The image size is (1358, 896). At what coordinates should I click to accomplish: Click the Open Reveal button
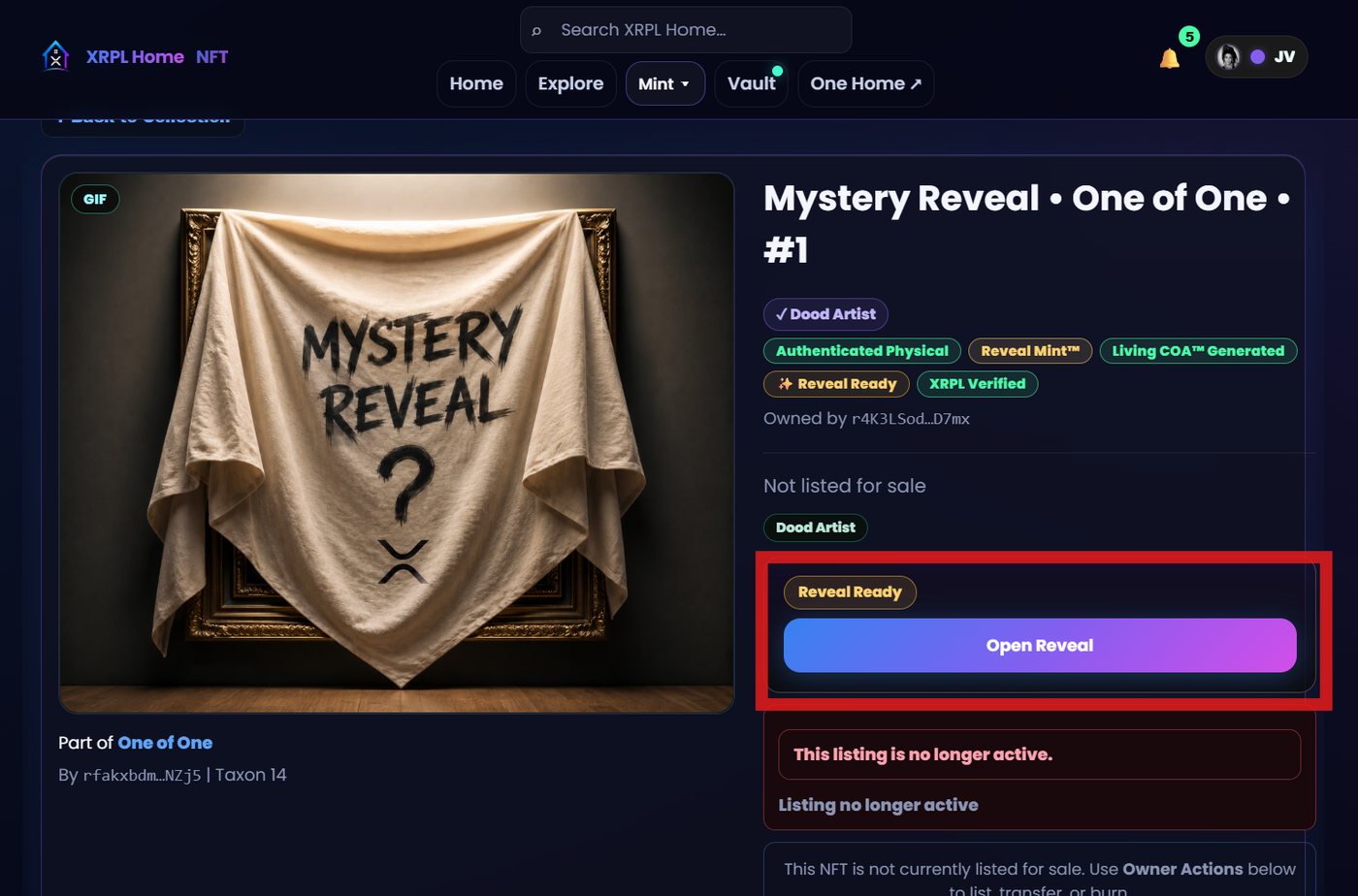tap(1040, 646)
